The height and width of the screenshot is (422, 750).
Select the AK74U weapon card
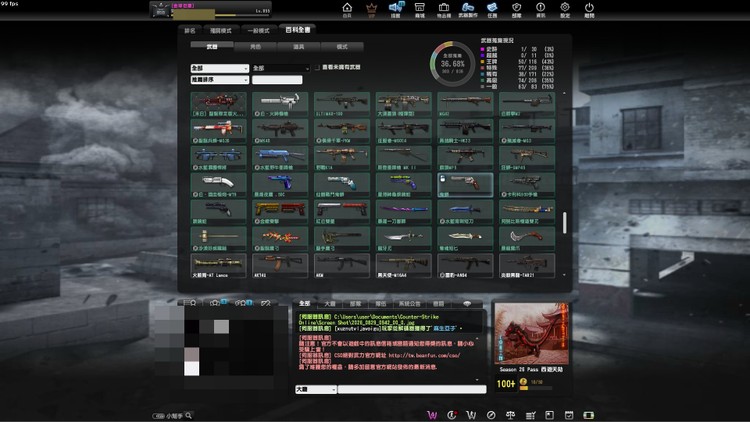tap(280, 266)
